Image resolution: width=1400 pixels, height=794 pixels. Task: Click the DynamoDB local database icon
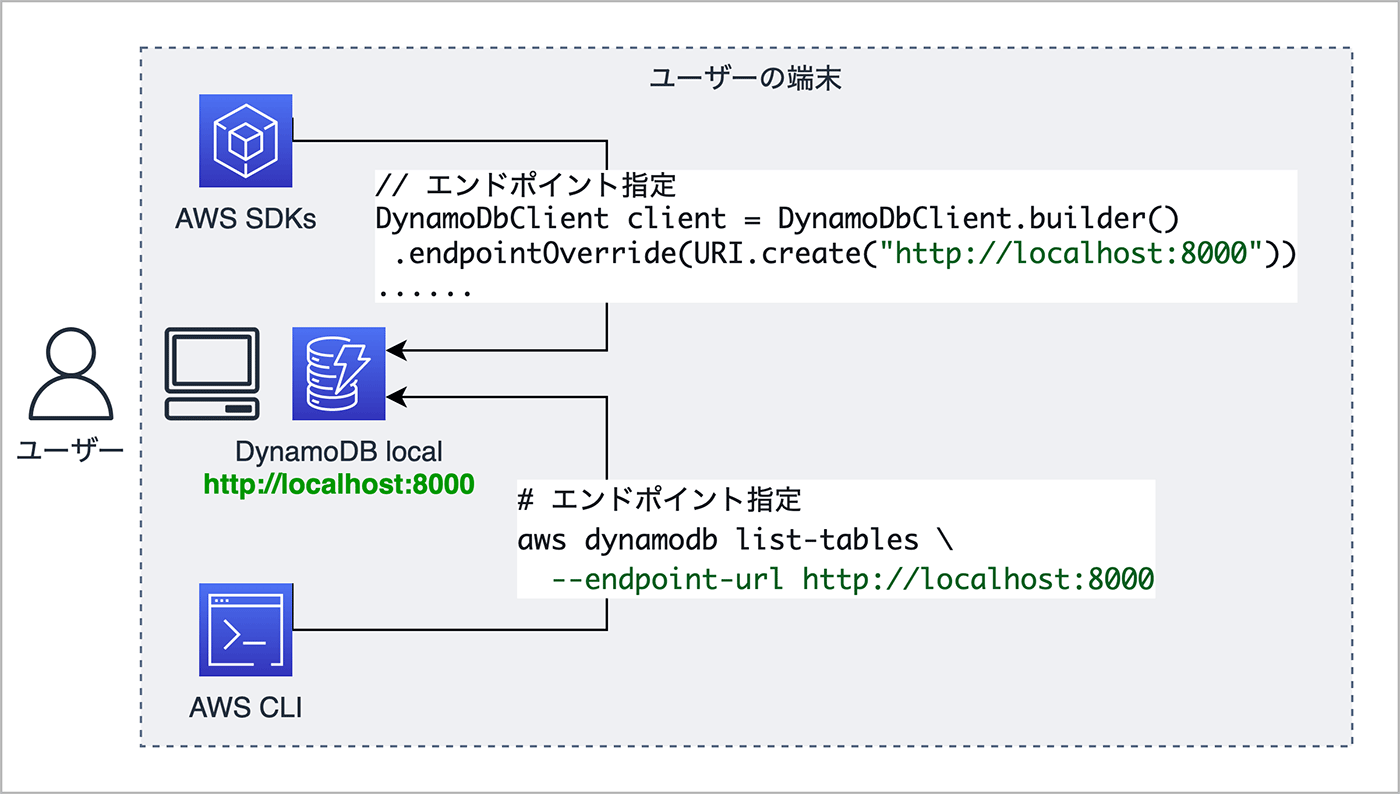338,373
